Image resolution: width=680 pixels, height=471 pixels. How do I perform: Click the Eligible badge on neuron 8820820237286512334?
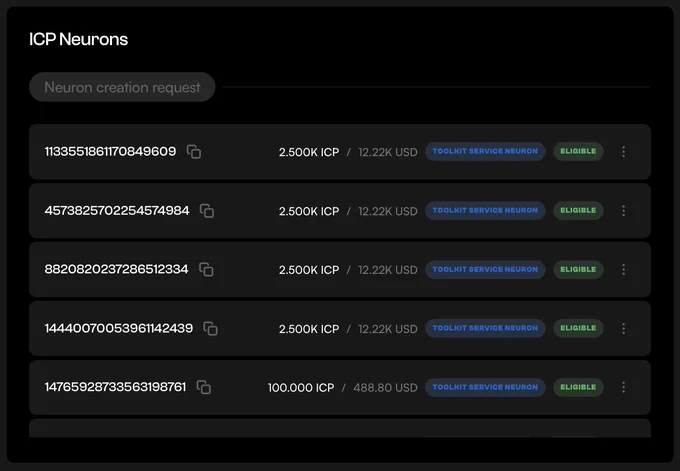(x=578, y=269)
